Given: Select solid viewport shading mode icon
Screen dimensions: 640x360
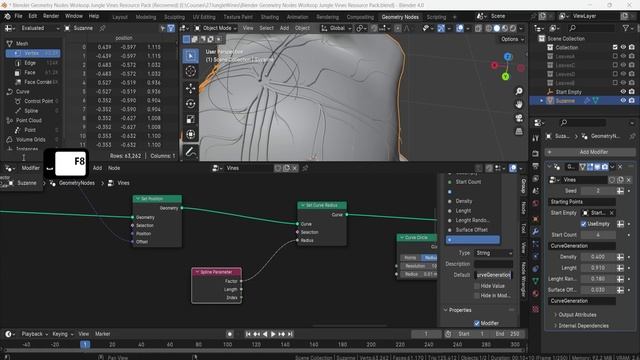Looking at the screenshot, I should [497, 28].
